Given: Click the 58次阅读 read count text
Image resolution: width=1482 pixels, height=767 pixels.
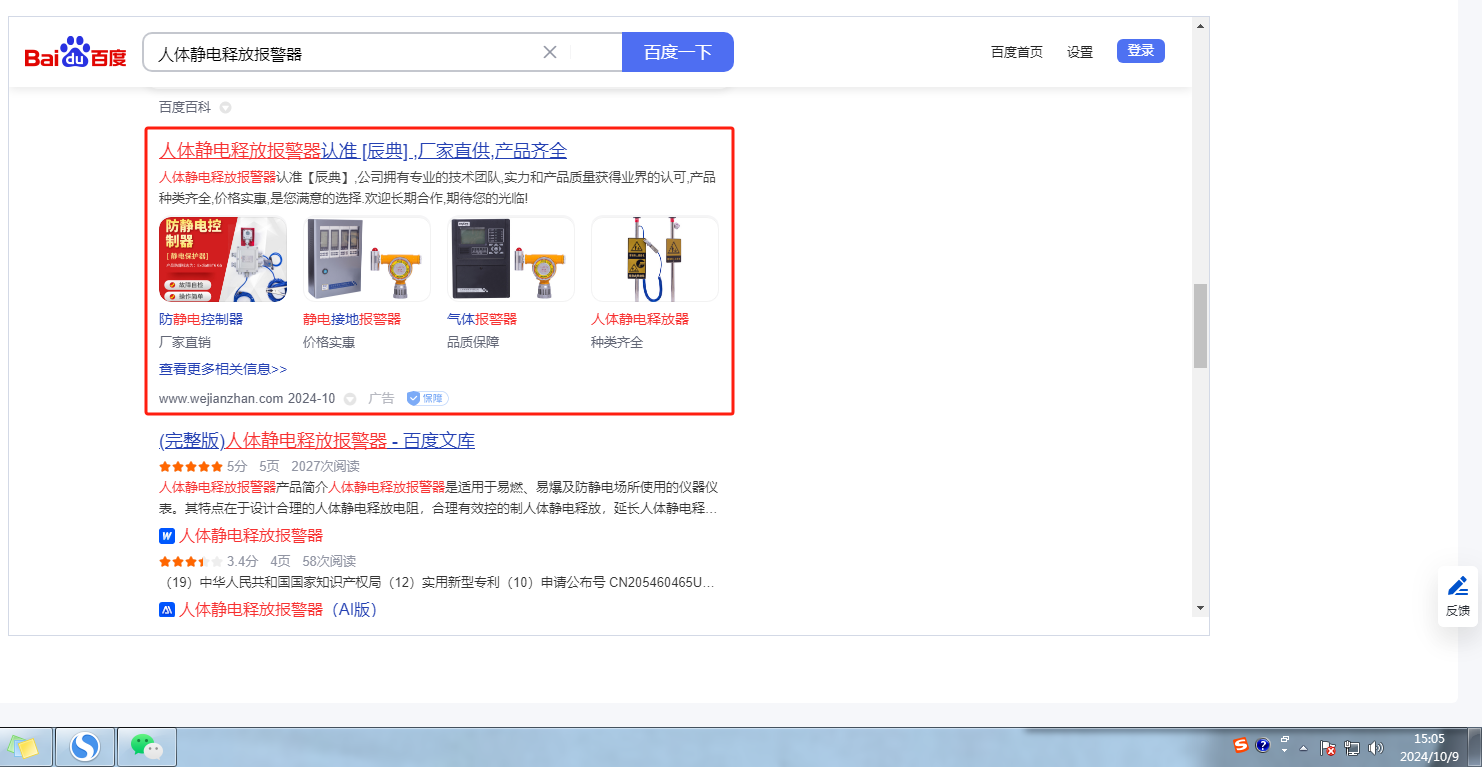Looking at the screenshot, I should click(329, 561).
